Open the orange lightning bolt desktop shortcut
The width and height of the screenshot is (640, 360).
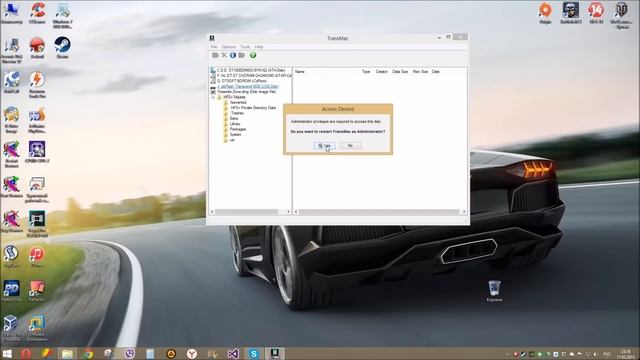[x=37, y=85]
